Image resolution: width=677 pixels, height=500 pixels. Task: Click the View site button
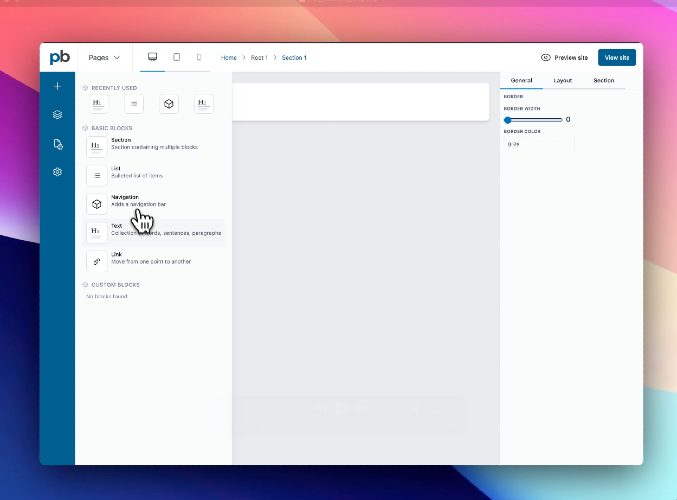[x=617, y=57]
